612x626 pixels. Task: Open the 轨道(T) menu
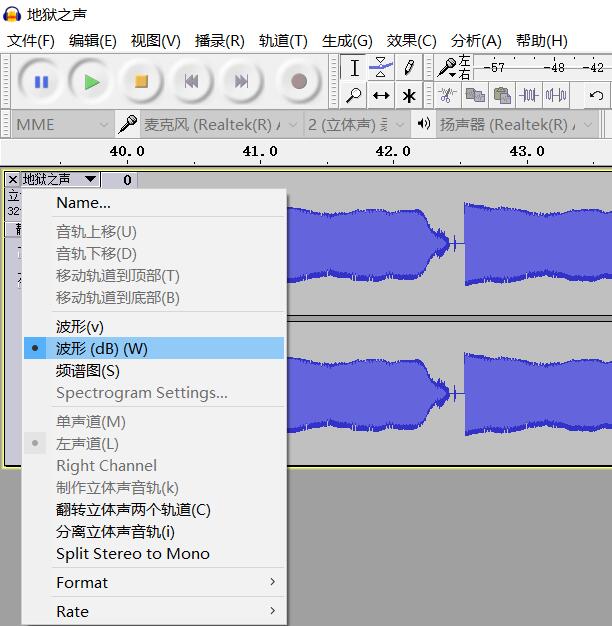(x=283, y=41)
